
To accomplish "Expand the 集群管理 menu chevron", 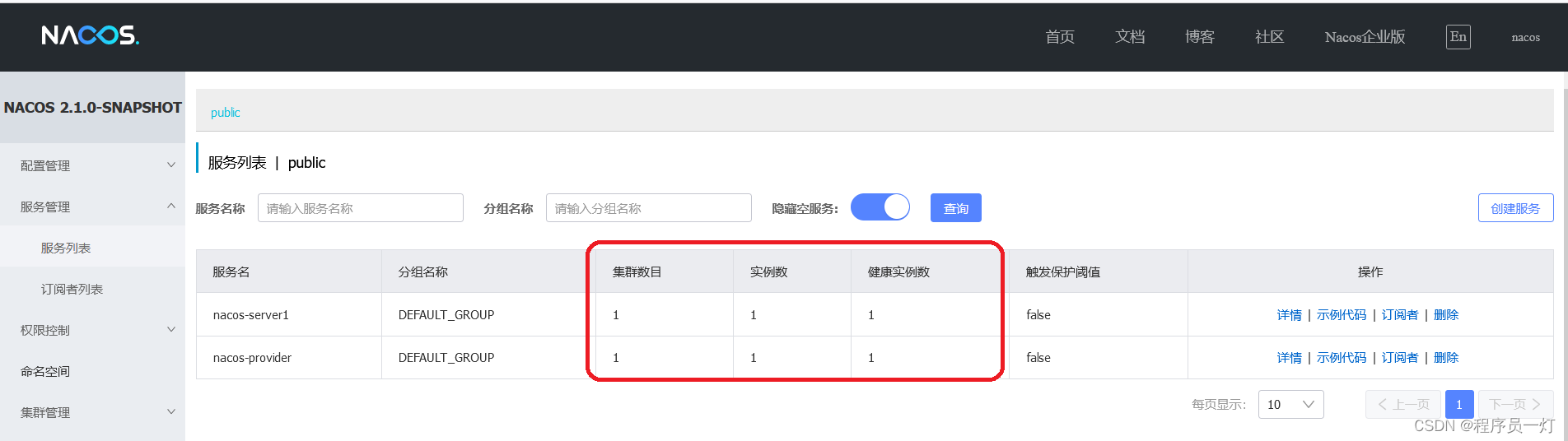I will (x=171, y=411).
